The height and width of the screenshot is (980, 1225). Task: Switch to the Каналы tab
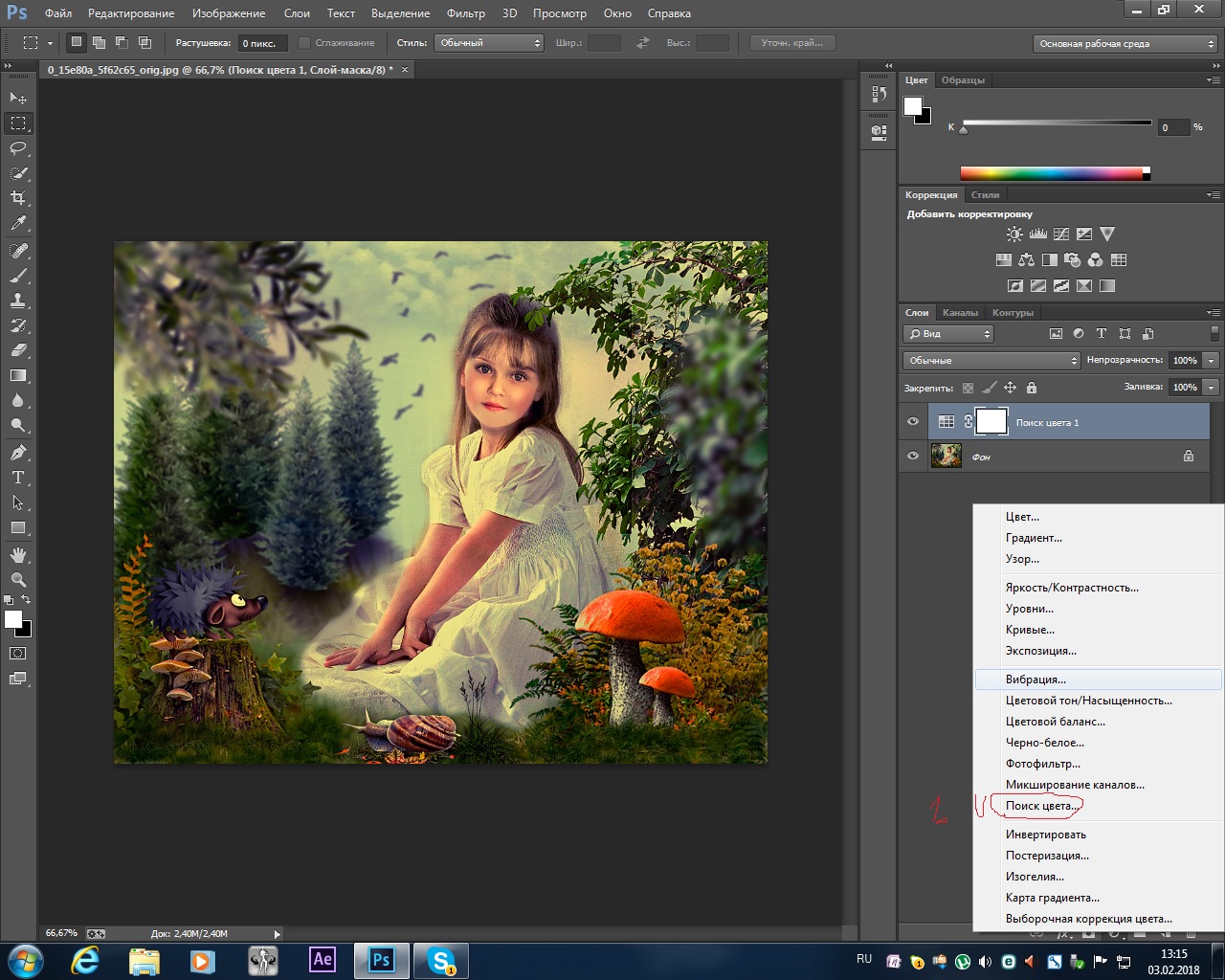point(960,313)
